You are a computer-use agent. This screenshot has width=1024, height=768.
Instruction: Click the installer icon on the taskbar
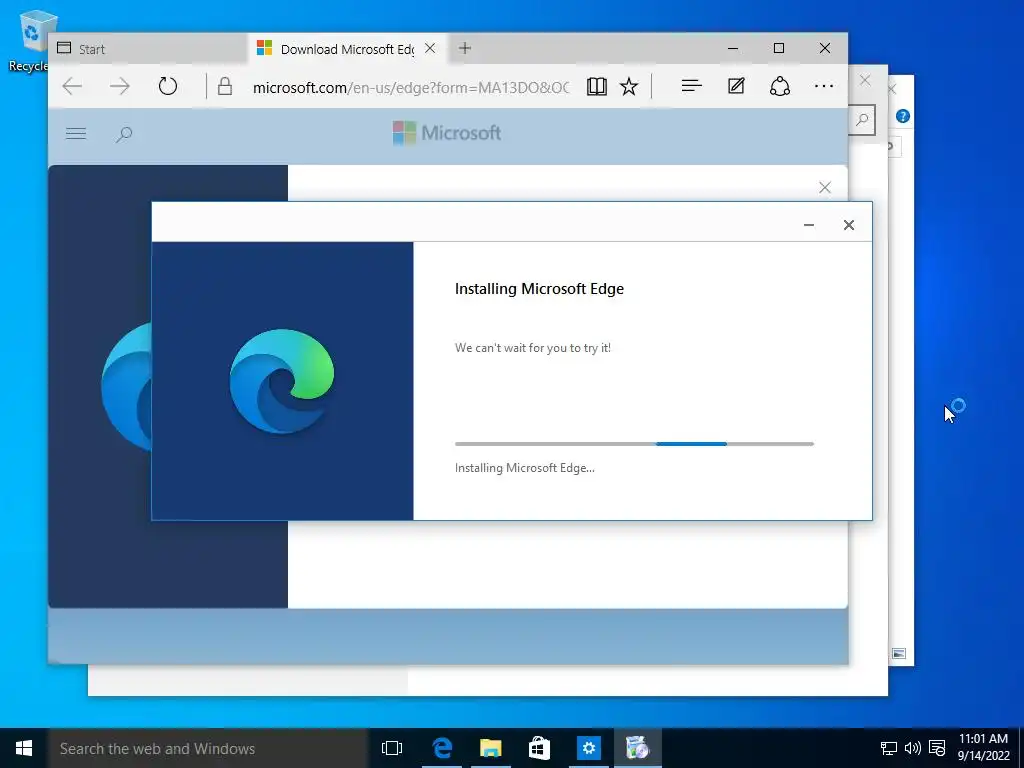pos(637,748)
